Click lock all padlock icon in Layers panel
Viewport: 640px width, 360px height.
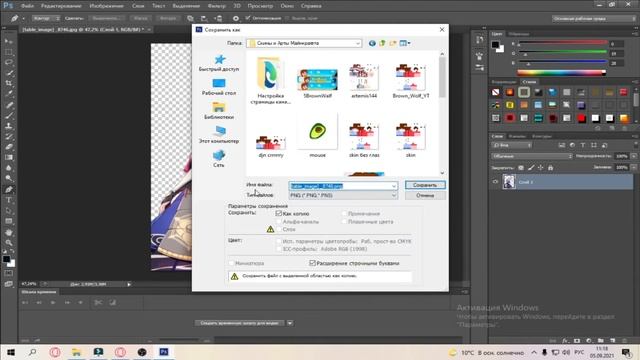coord(550,167)
